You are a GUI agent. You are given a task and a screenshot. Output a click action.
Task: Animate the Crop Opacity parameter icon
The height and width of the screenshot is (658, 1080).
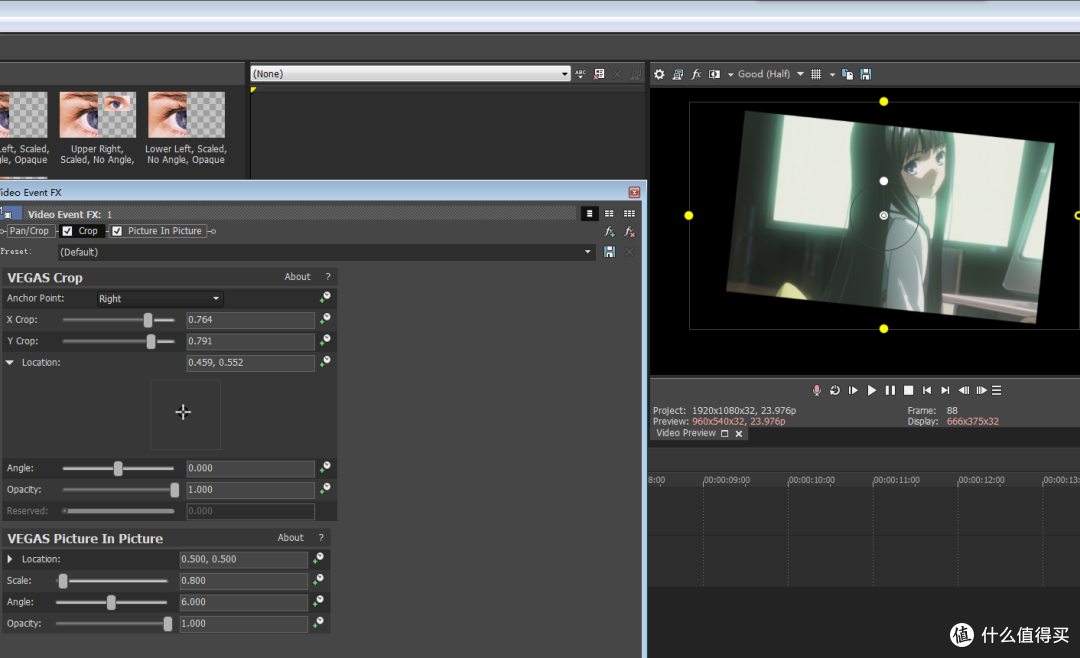coord(325,489)
